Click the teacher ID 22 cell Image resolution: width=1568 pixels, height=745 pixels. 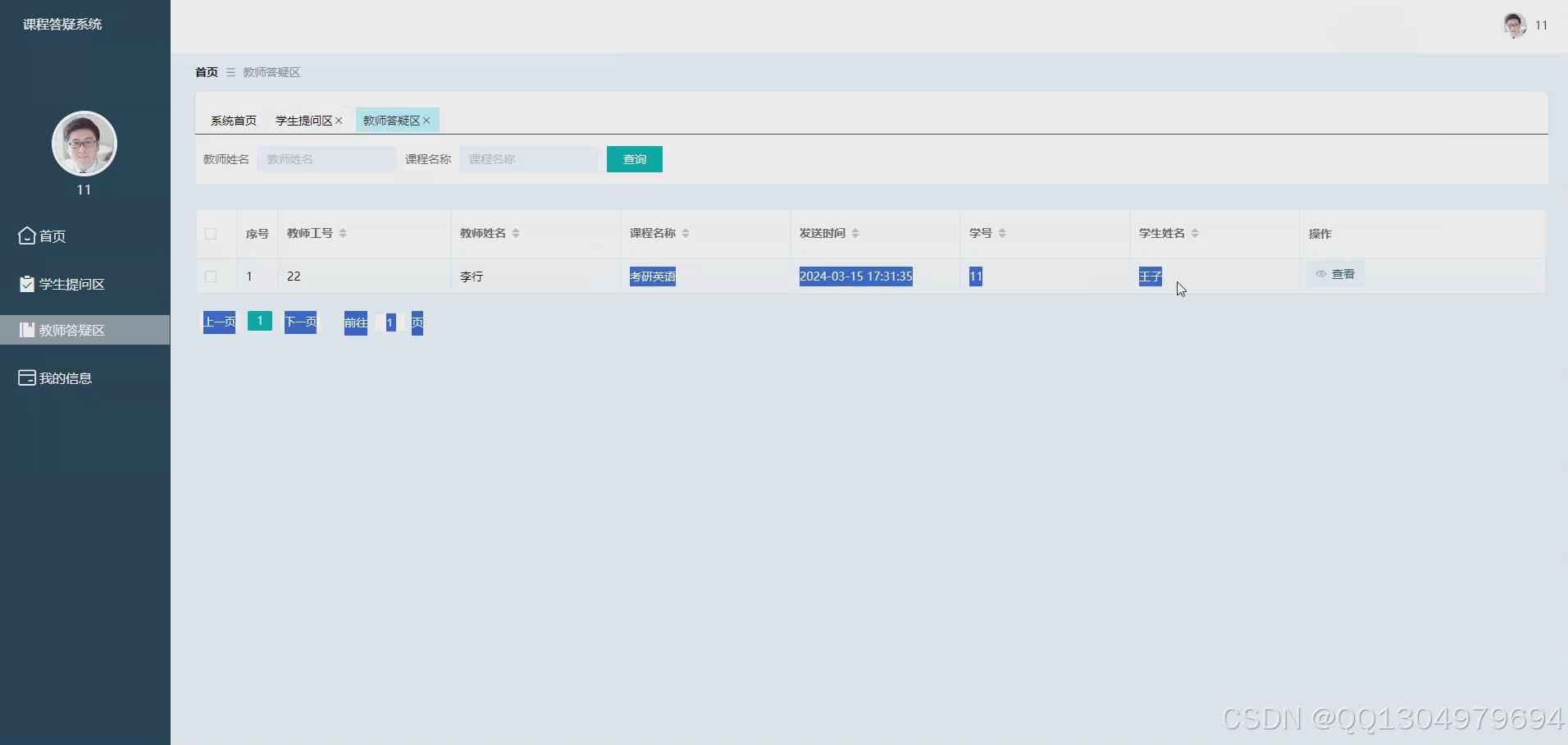[x=294, y=277]
